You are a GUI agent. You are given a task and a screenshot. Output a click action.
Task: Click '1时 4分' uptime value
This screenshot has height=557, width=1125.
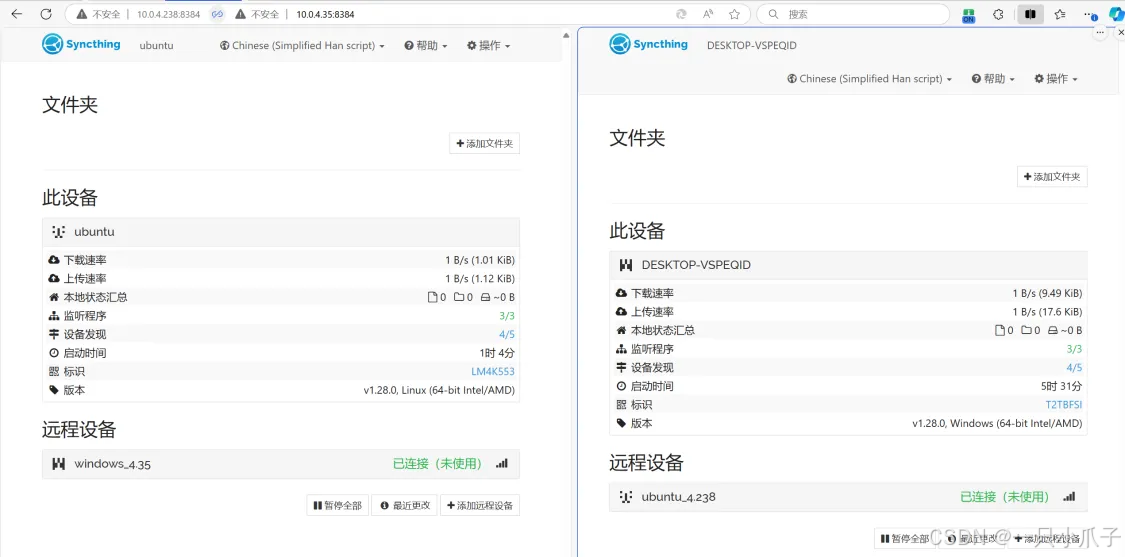pyautogui.click(x=497, y=352)
